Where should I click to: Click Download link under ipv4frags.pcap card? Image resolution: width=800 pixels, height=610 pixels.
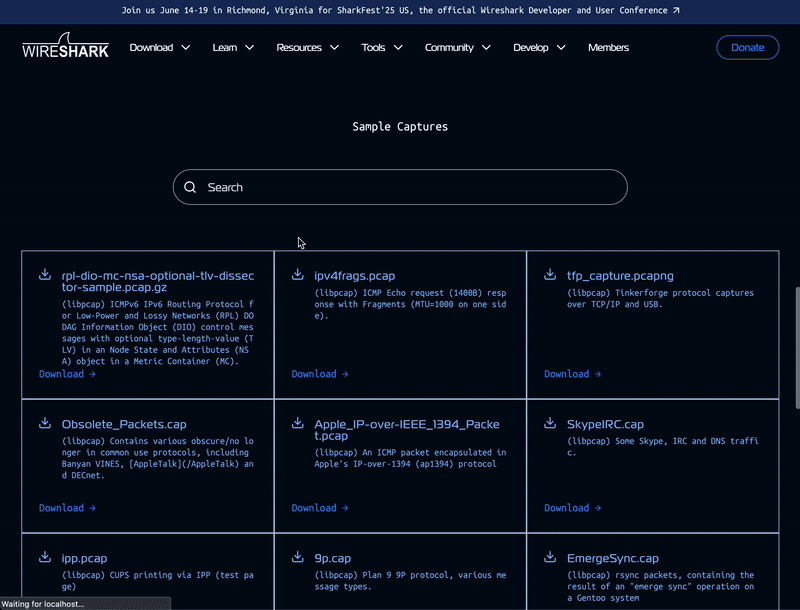click(x=319, y=374)
